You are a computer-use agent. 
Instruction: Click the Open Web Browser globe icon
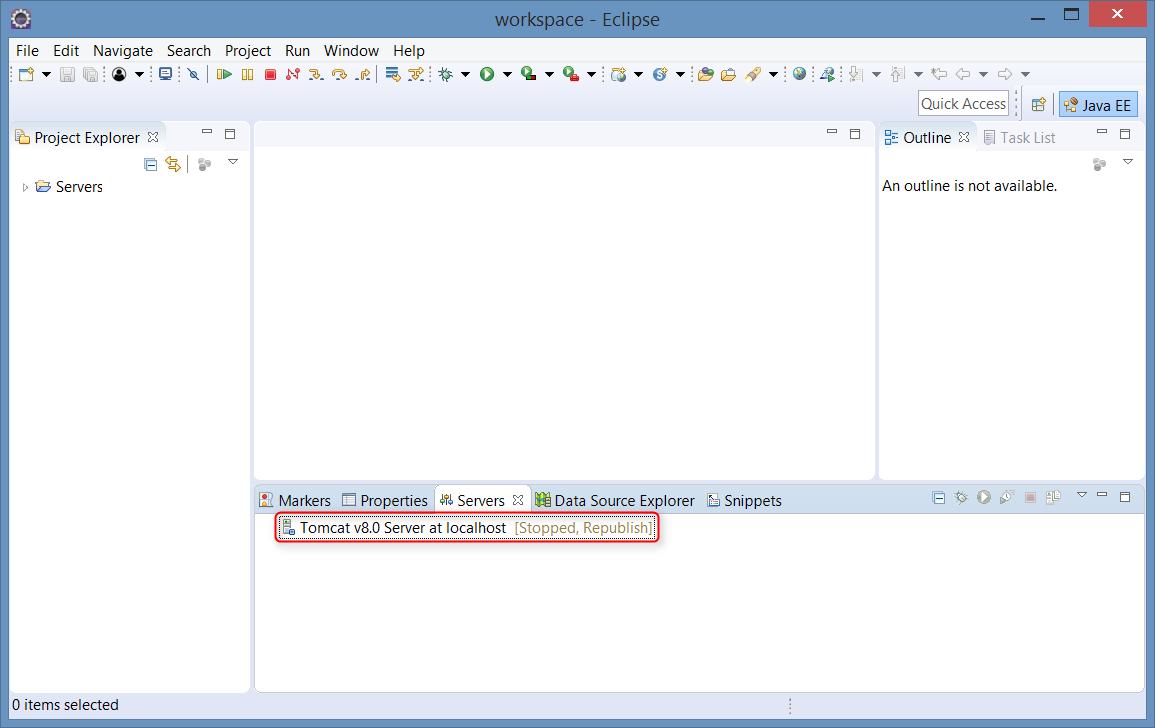coord(799,74)
